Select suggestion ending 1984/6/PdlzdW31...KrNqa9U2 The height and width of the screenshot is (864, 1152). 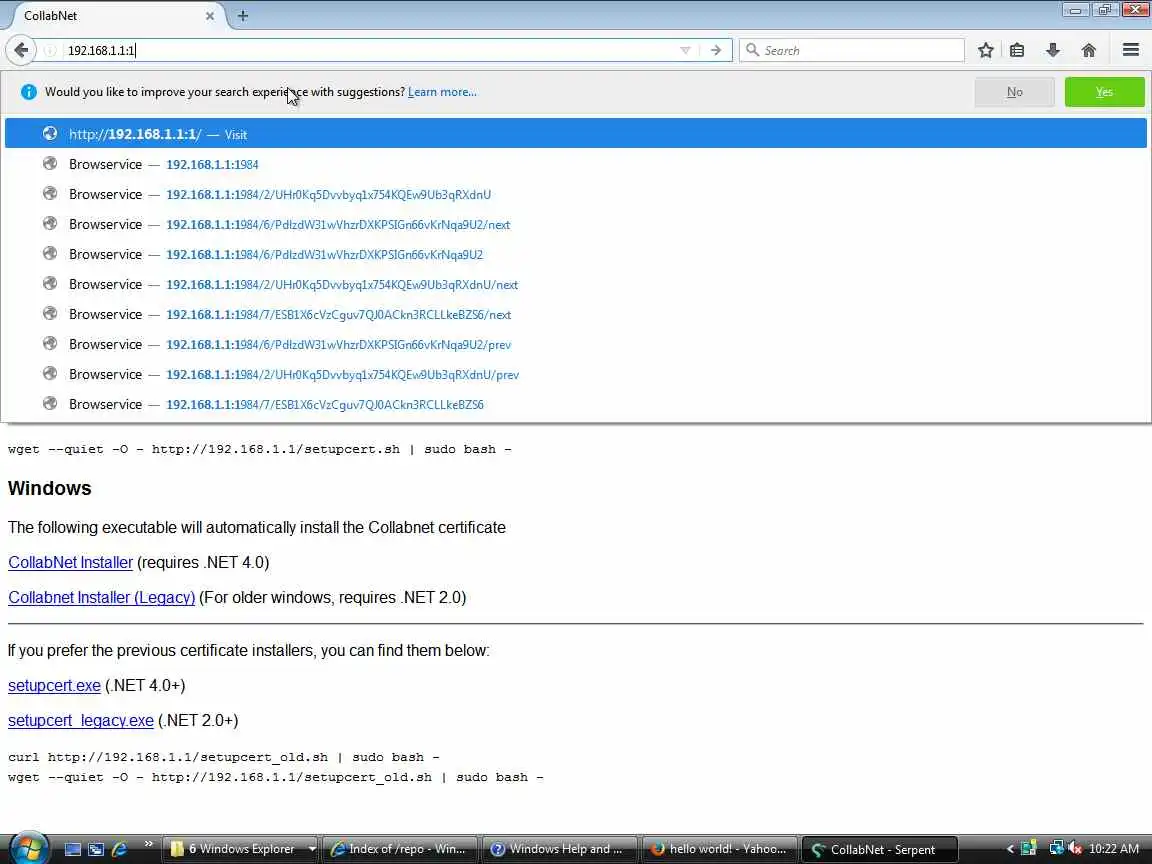click(x=575, y=254)
